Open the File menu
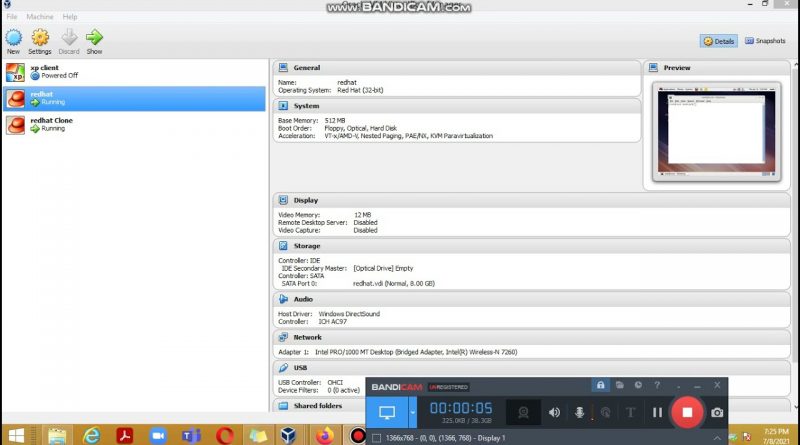This screenshot has height=445, width=800. point(12,17)
